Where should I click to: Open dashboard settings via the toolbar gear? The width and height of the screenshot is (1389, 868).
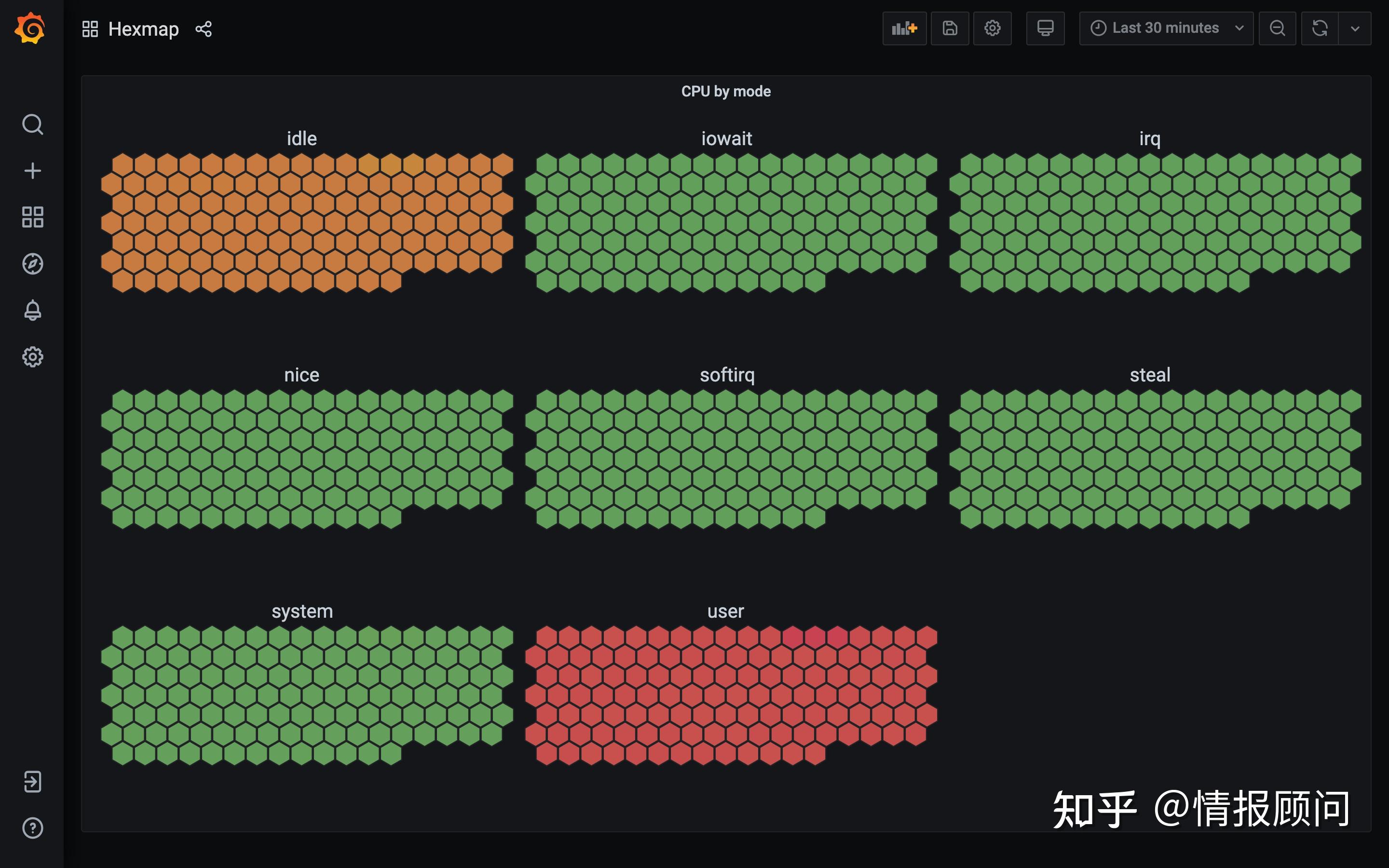[x=993, y=27]
